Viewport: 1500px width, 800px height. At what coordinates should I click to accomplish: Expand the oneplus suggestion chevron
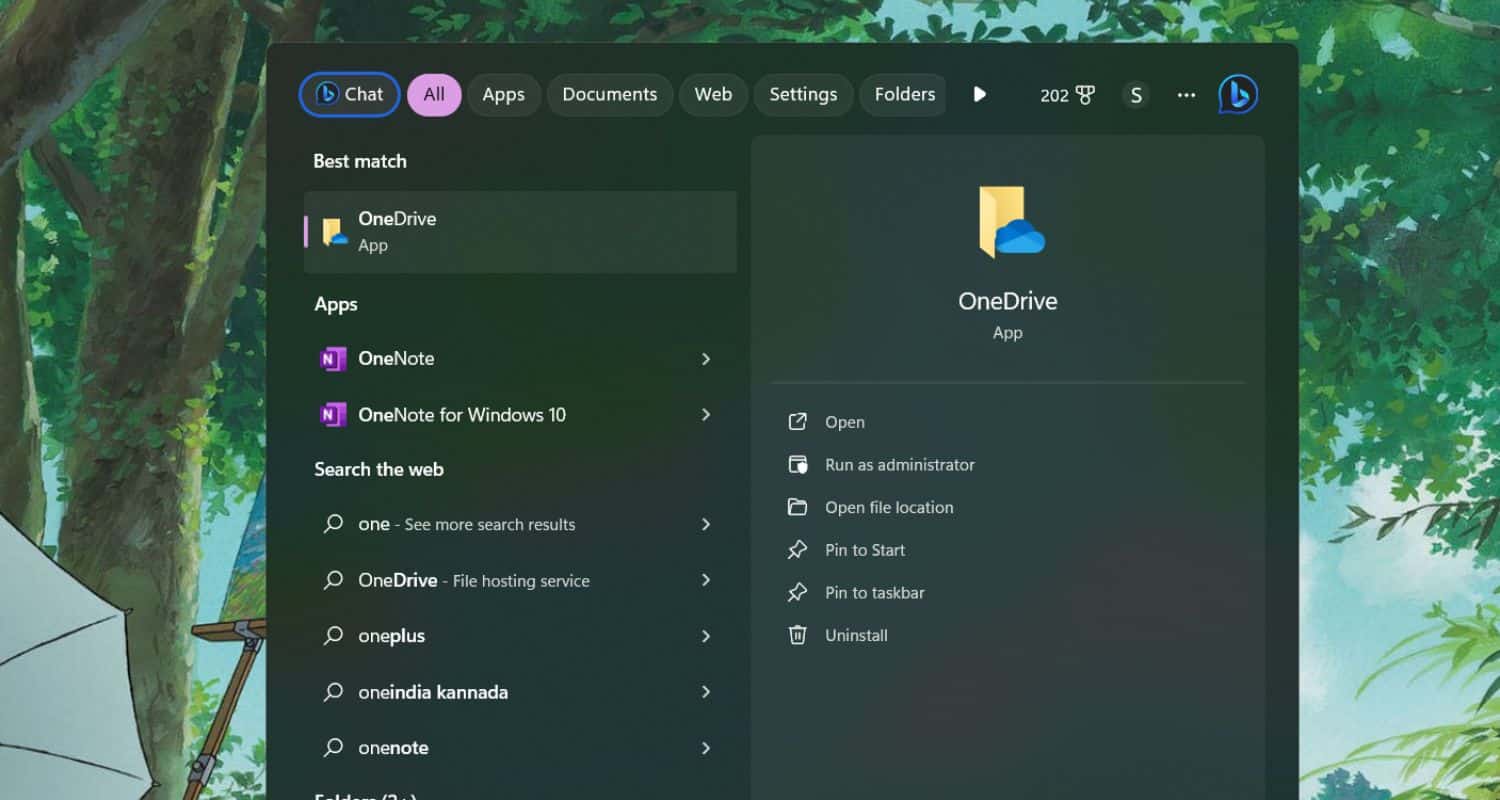[706, 636]
